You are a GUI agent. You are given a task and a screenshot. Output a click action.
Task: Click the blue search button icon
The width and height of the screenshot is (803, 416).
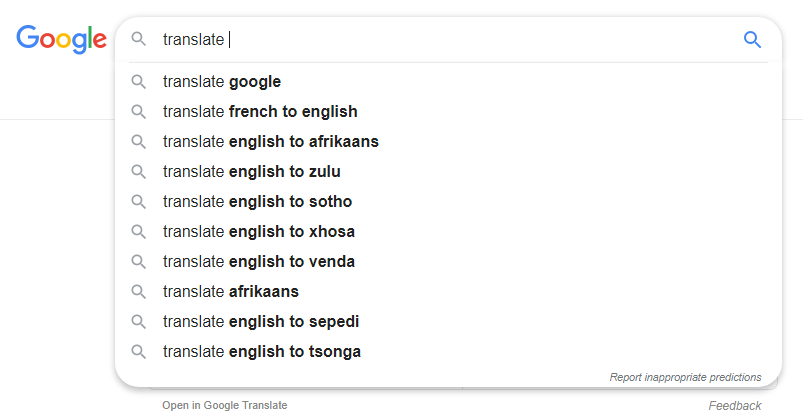click(752, 40)
